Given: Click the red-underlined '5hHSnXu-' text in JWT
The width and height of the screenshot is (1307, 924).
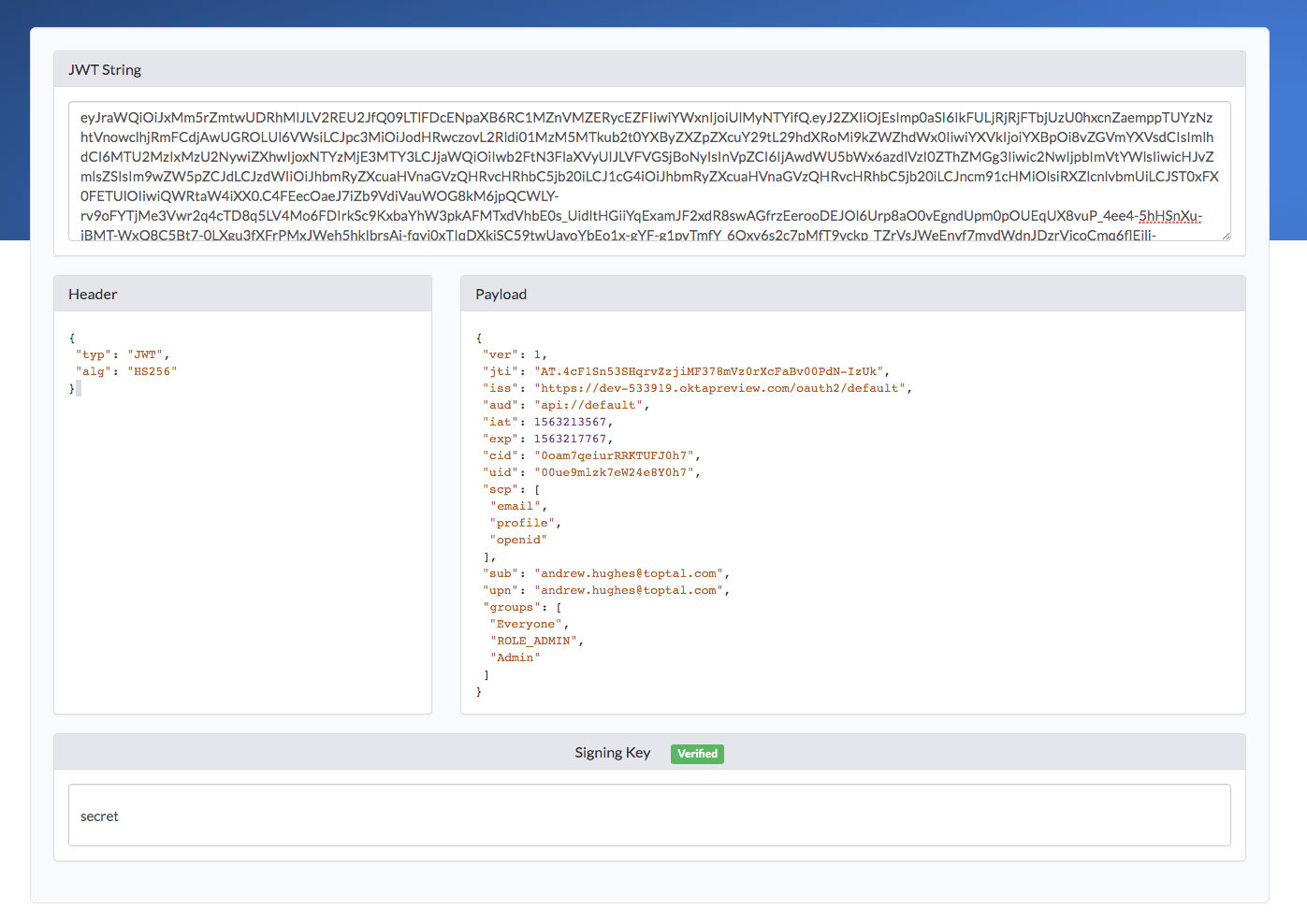Looking at the screenshot, I should coord(1169,216).
